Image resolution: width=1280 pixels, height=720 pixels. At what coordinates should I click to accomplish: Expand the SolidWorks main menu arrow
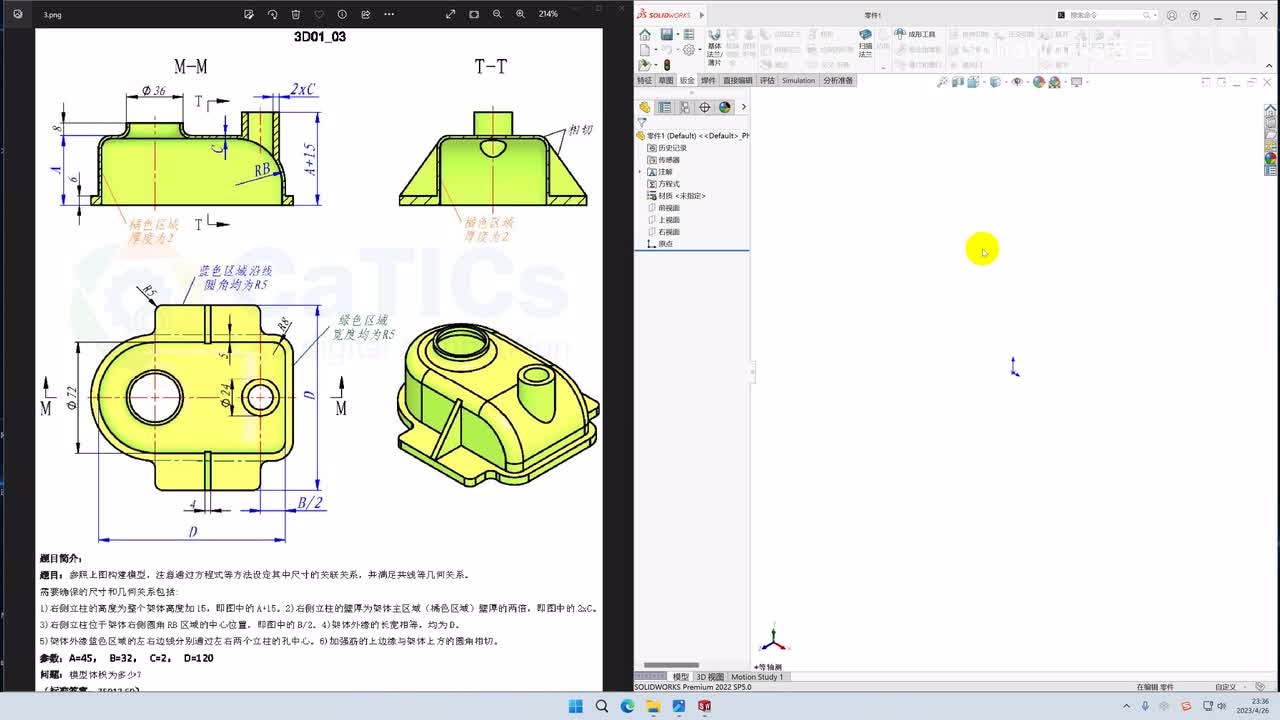(x=701, y=15)
